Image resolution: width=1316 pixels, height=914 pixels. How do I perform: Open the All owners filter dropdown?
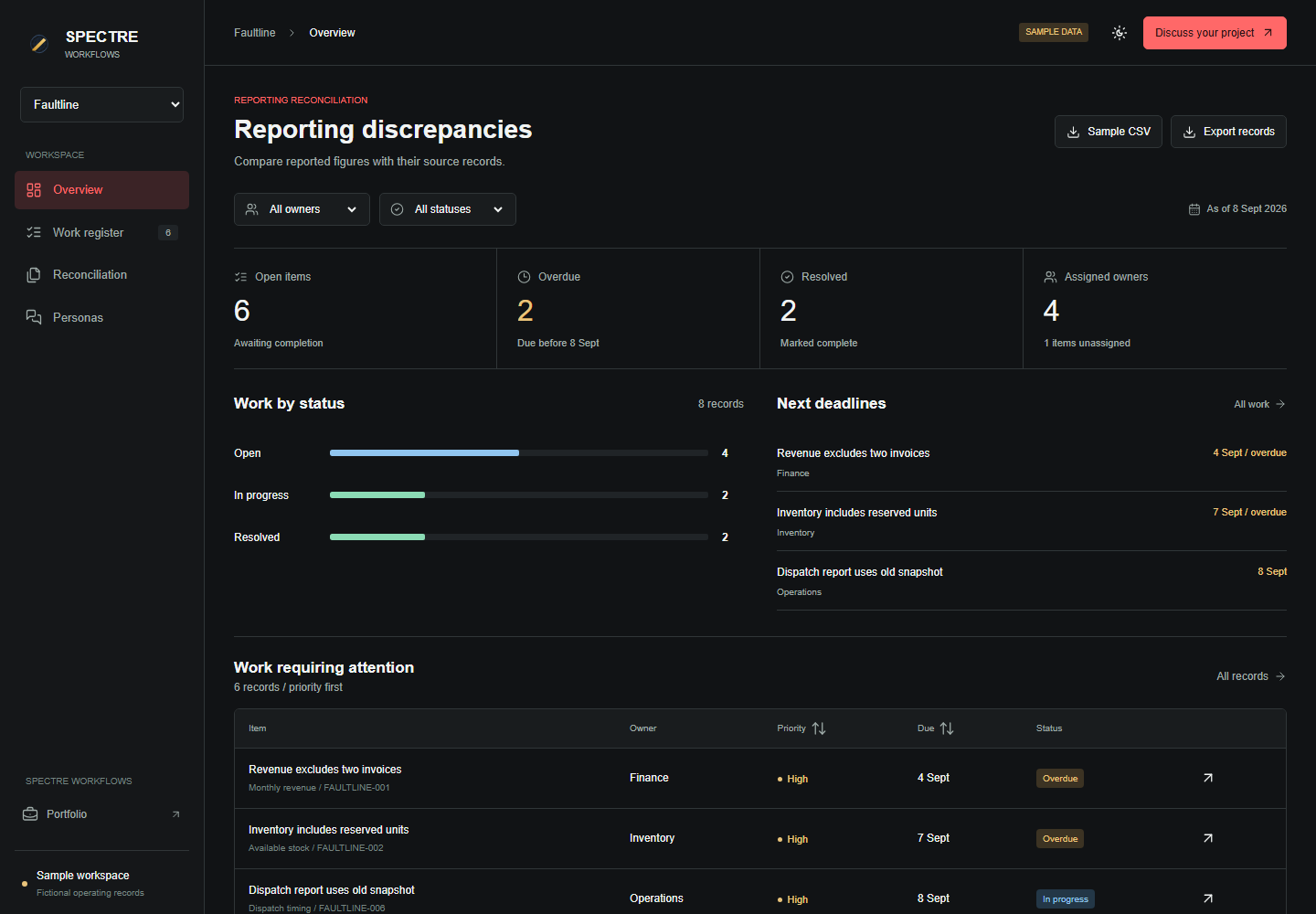click(302, 209)
